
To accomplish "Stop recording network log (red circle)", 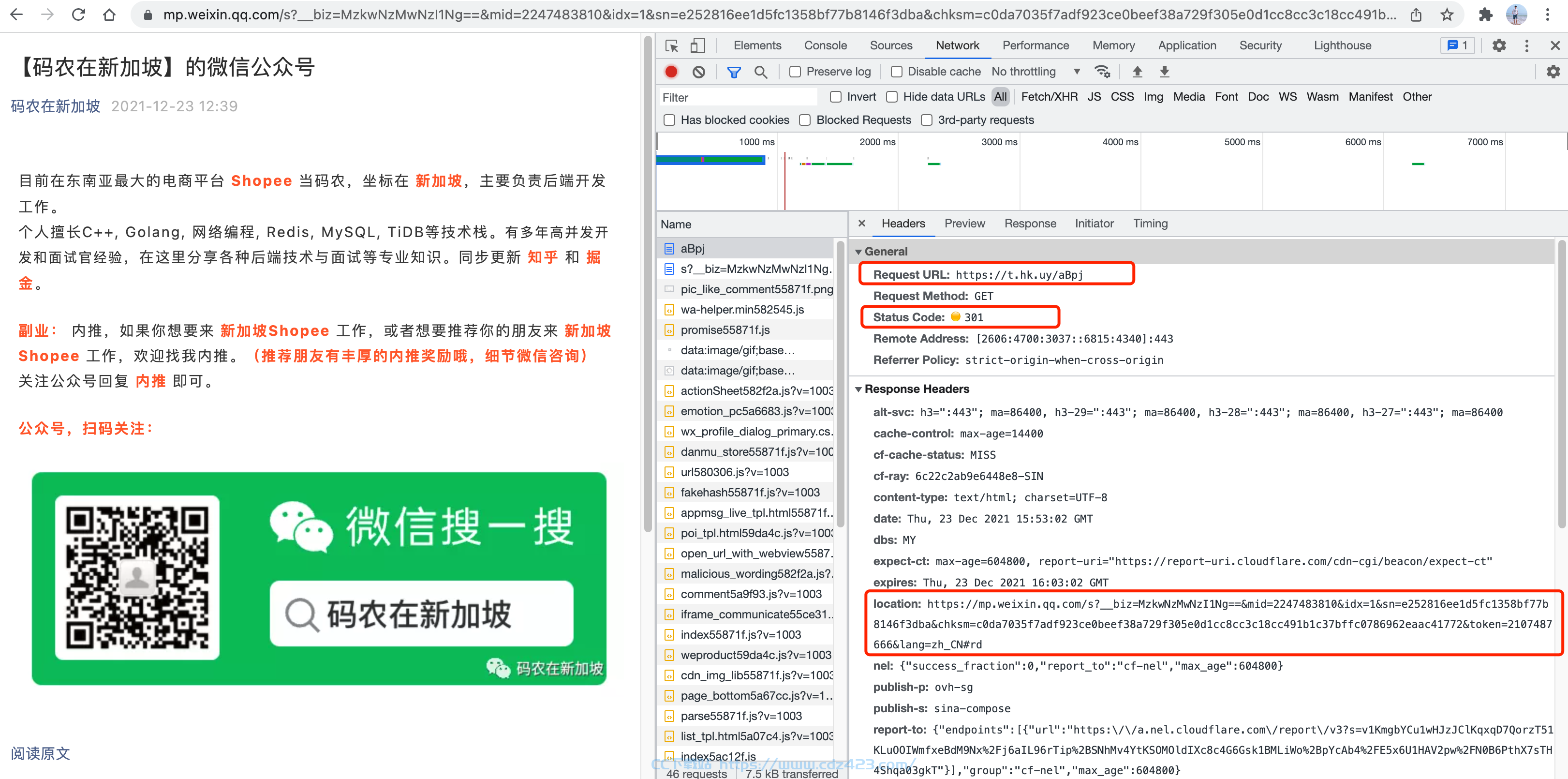I will (671, 72).
